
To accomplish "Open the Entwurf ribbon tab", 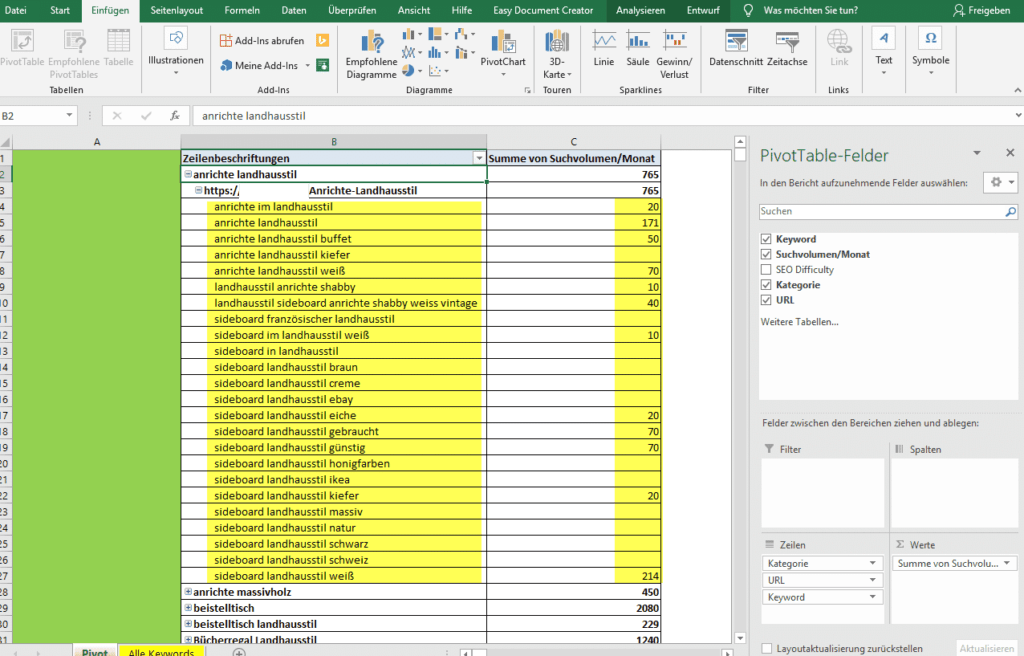I will [703, 10].
